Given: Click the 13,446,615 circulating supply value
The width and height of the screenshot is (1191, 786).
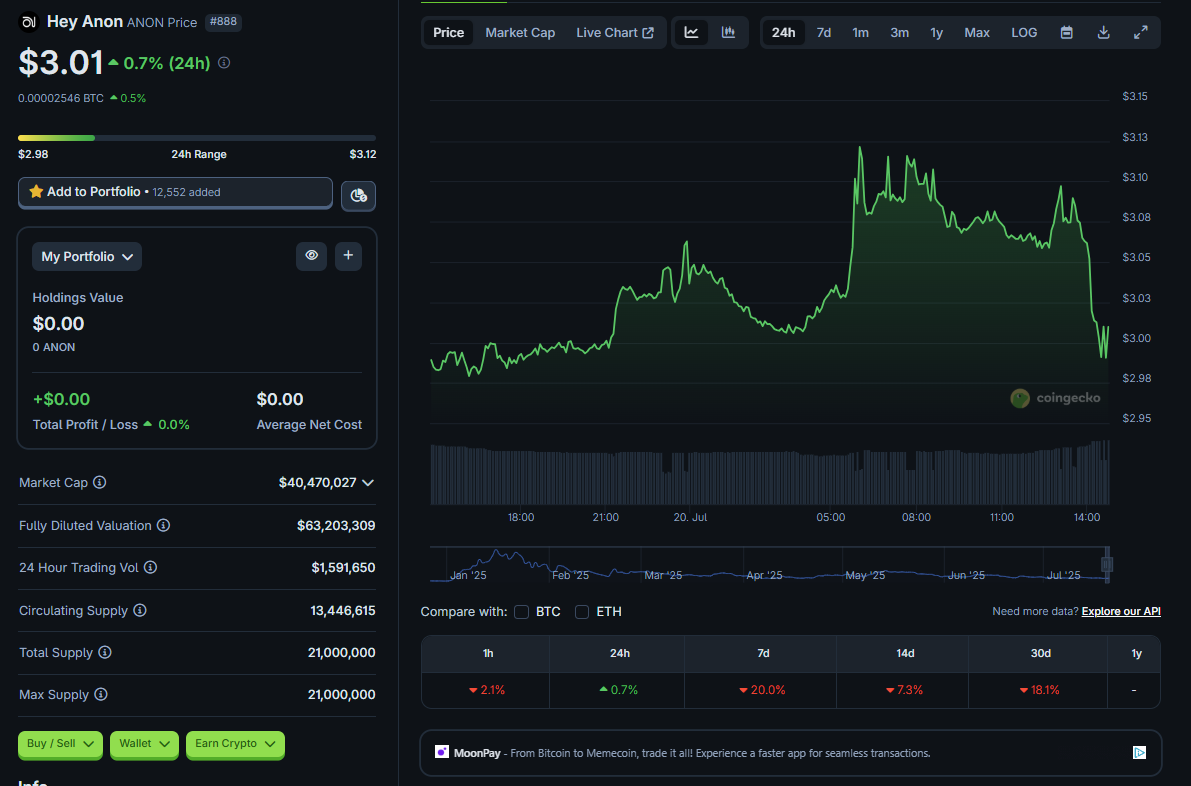Looking at the screenshot, I should pyautogui.click(x=343, y=611).
